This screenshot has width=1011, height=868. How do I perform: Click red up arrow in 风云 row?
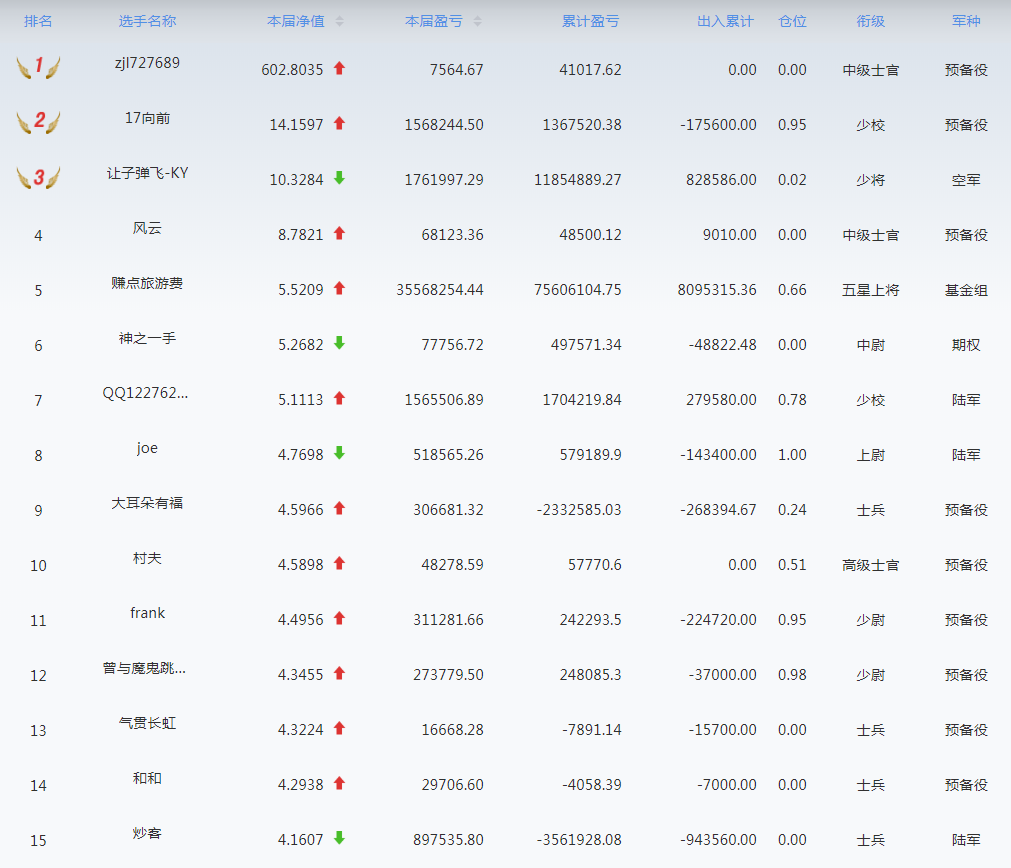tap(340, 233)
